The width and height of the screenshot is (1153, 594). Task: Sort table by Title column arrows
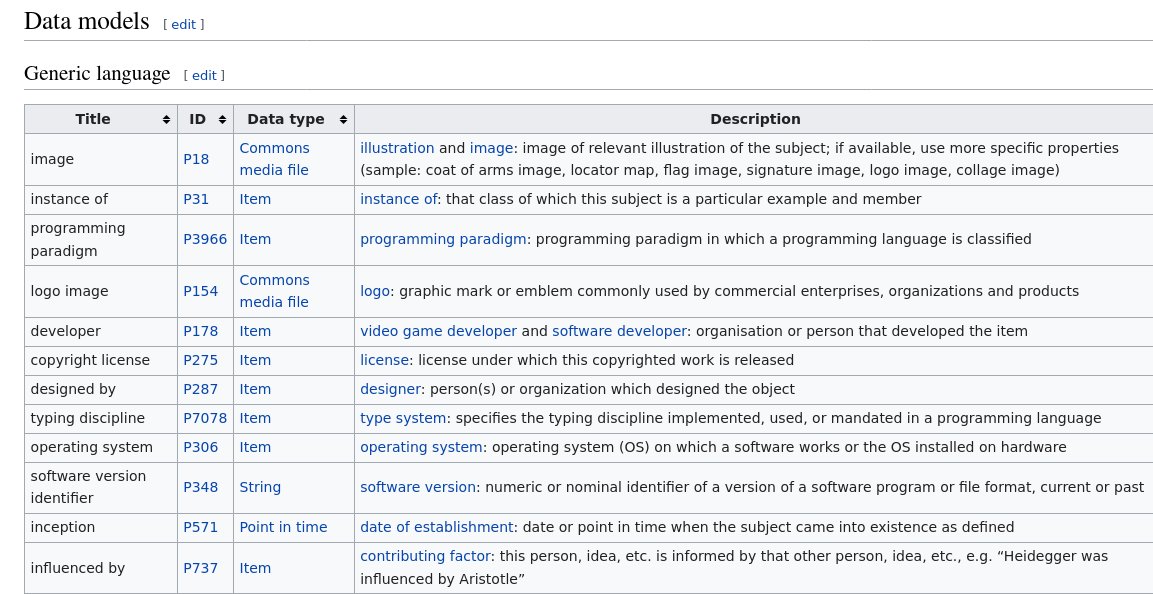pos(166,119)
